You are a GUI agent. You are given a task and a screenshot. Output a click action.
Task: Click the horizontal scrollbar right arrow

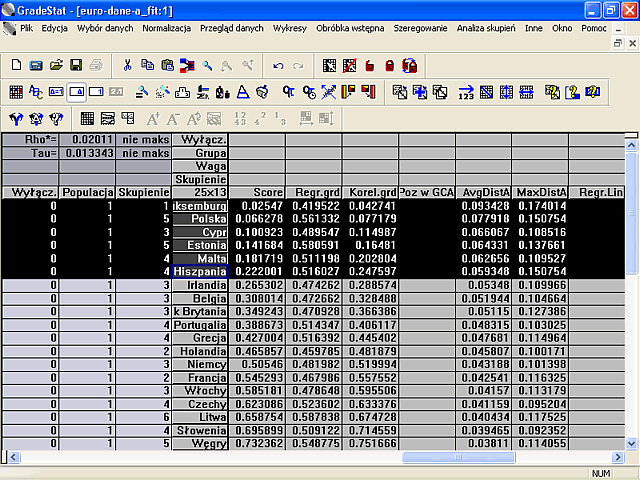point(618,457)
